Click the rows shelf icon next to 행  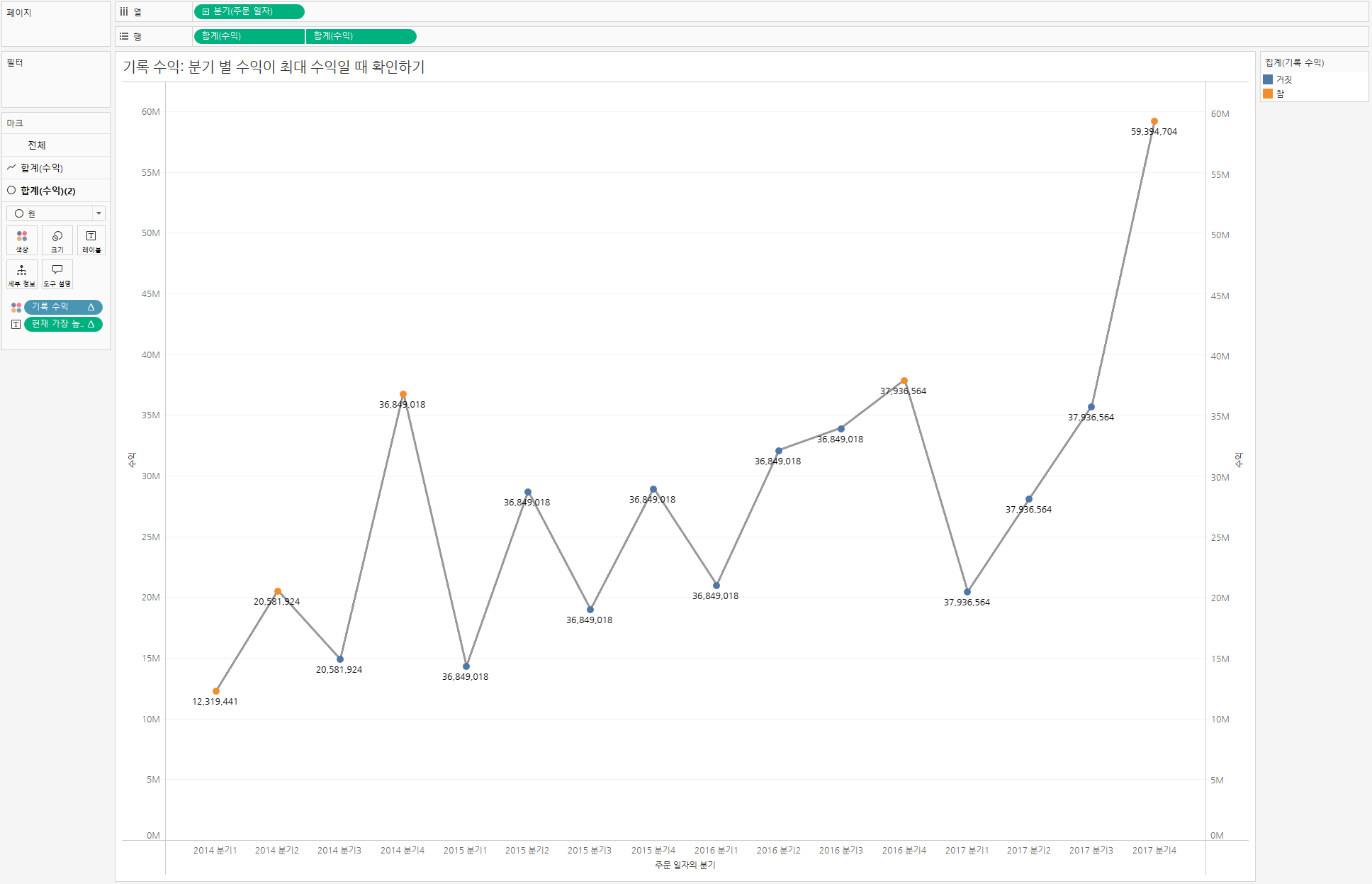124,36
